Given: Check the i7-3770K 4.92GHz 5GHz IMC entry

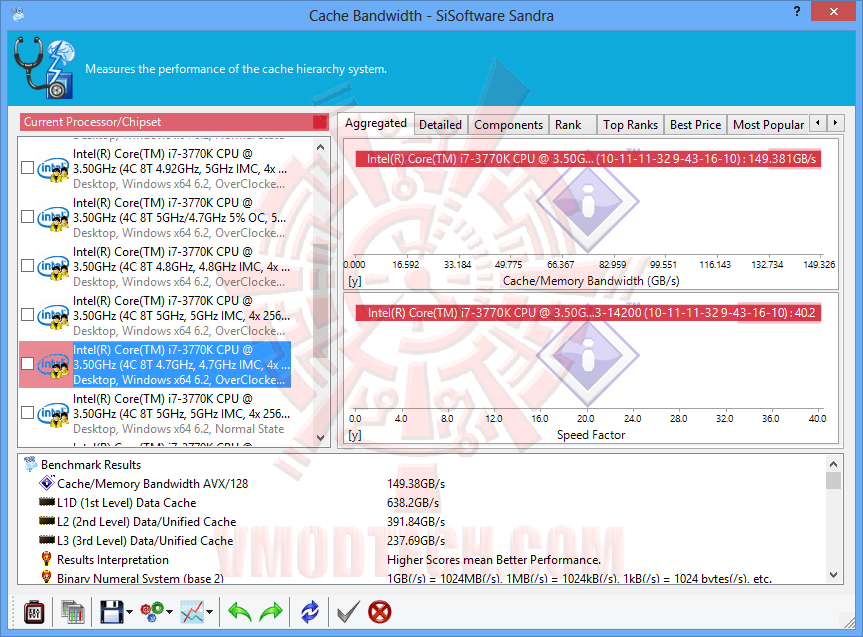Looking at the screenshot, I should click(27, 167).
